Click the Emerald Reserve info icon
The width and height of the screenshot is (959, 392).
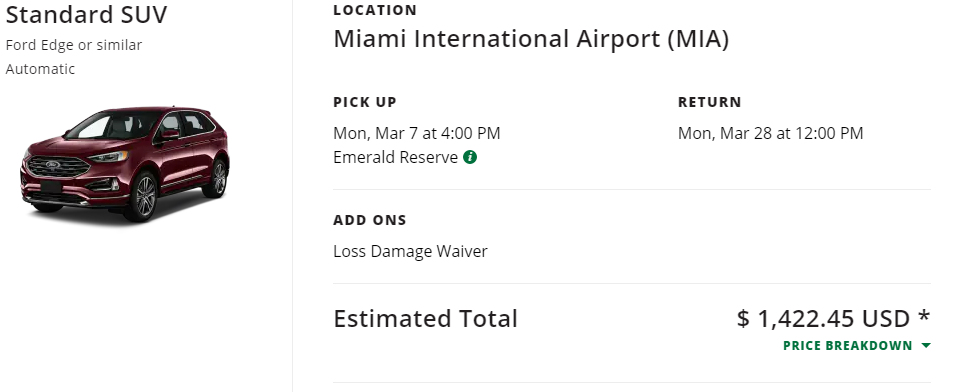pos(470,157)
